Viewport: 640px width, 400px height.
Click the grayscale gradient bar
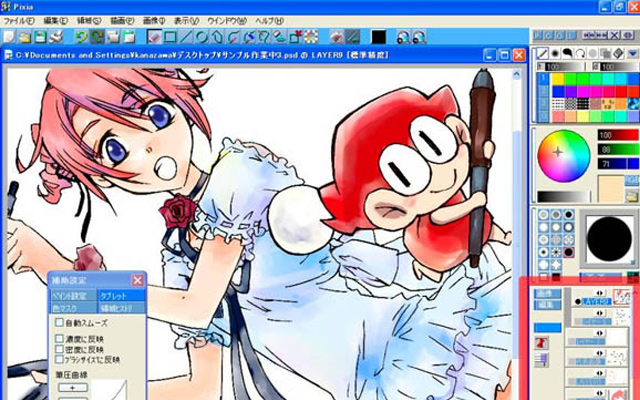(x=563, y=197)
